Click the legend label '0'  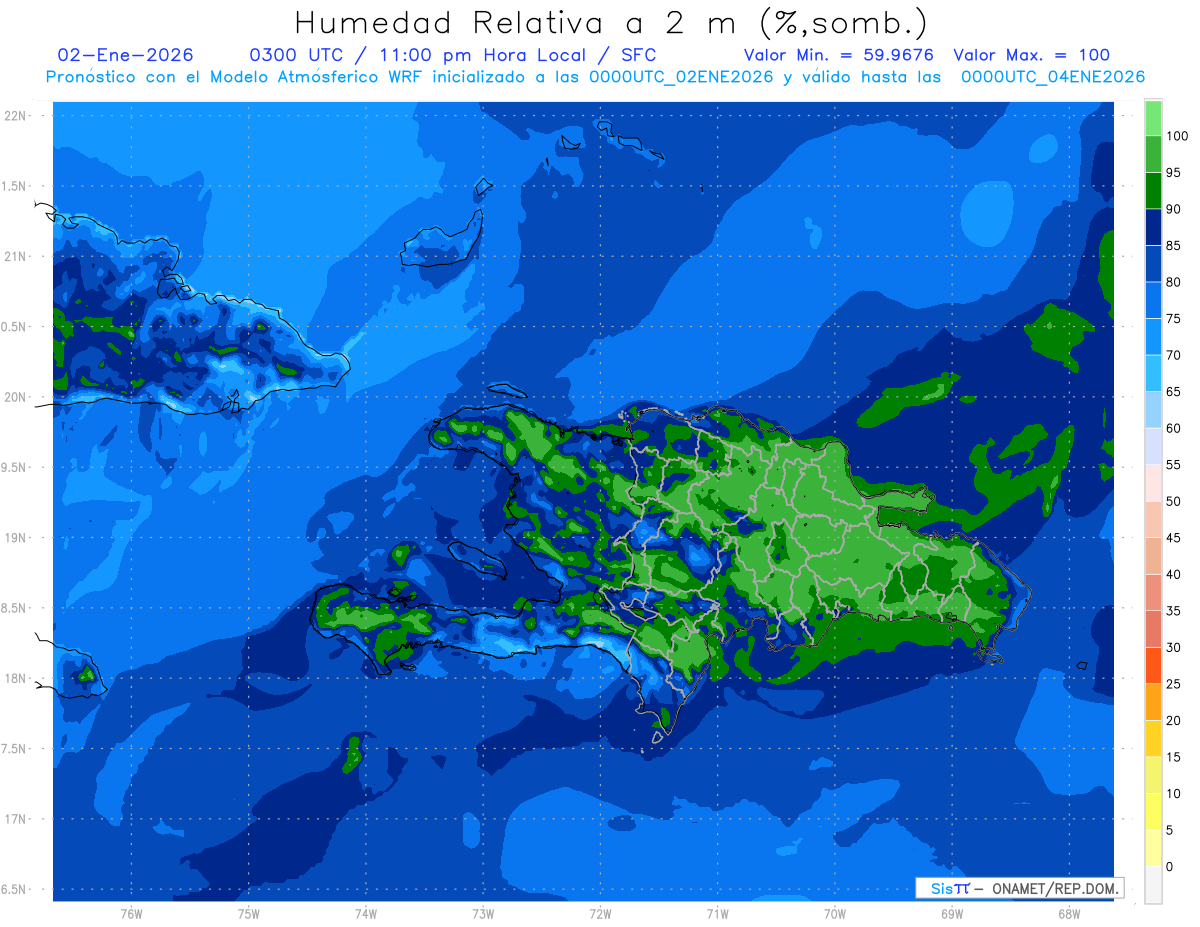click(x=1169, y=866)
